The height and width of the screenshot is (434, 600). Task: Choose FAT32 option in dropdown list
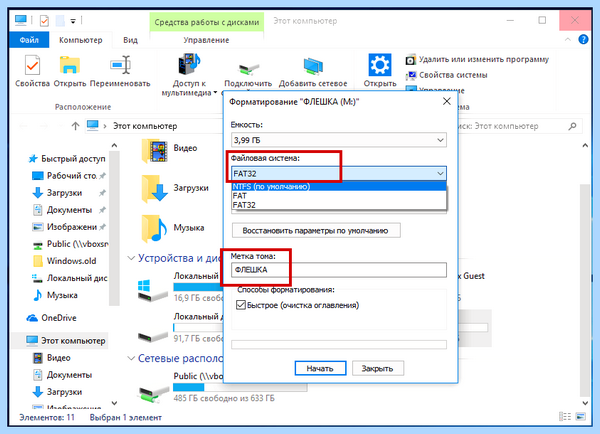(339, 205)
